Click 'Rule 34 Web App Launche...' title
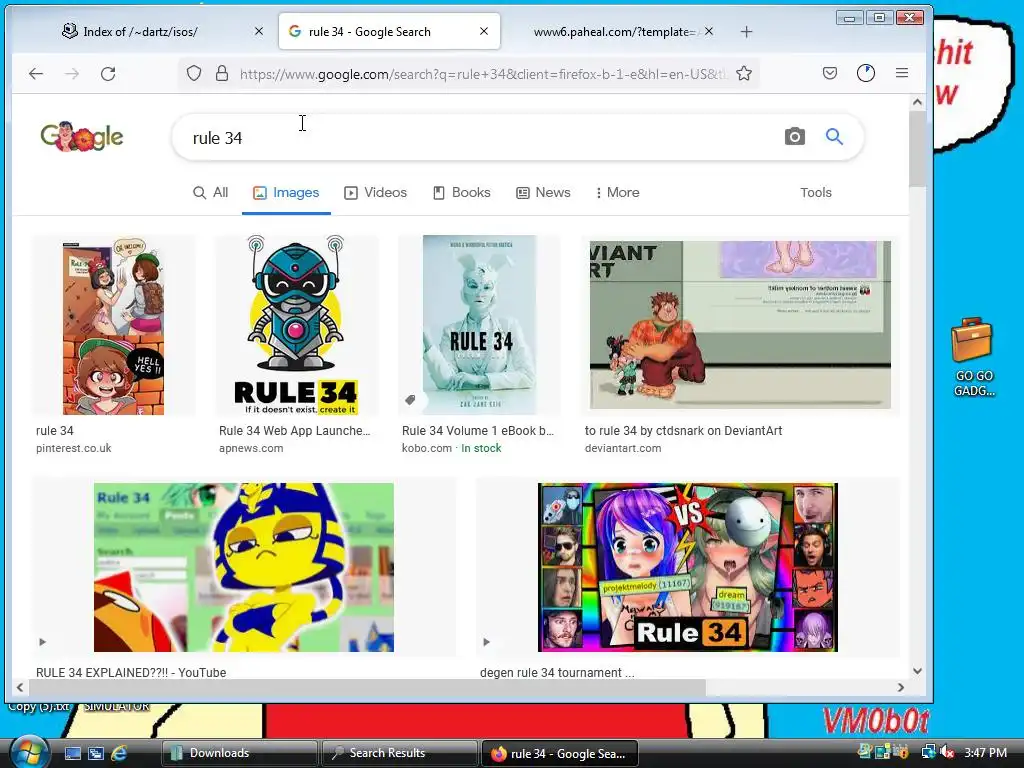Screen dimensions: 1024x768 coord(295,430)
